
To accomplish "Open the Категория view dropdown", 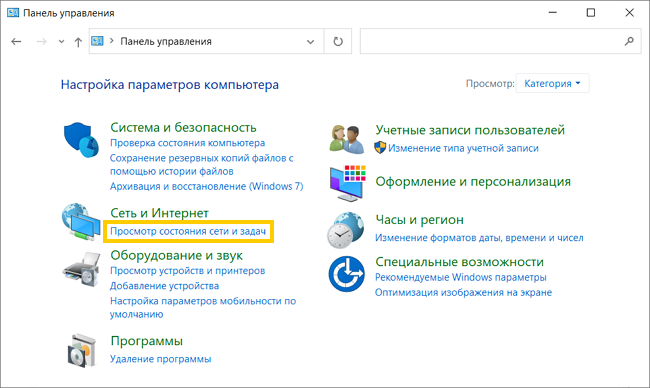I will pos(552,83).
